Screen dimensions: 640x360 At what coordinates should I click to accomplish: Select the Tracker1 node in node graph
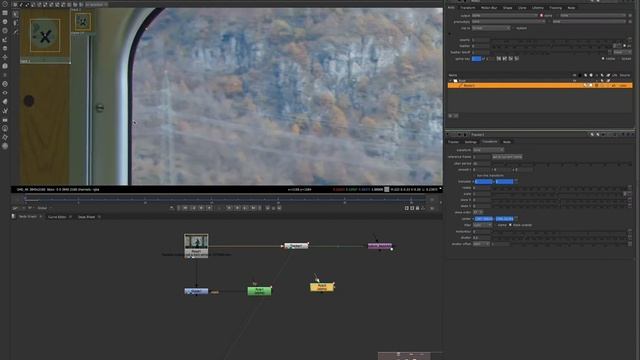click(x=296, y=246)
